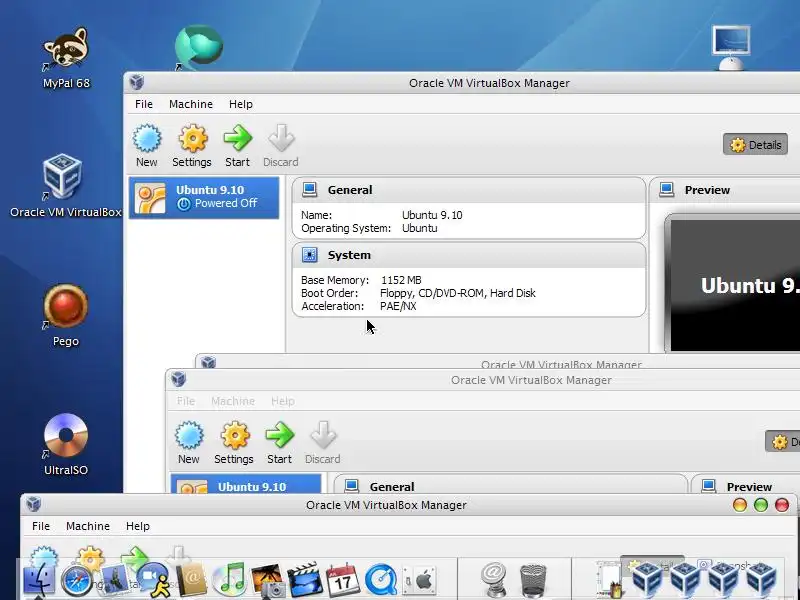
Task: Launch Safari compass in the dock
Action: pos(76,581)
